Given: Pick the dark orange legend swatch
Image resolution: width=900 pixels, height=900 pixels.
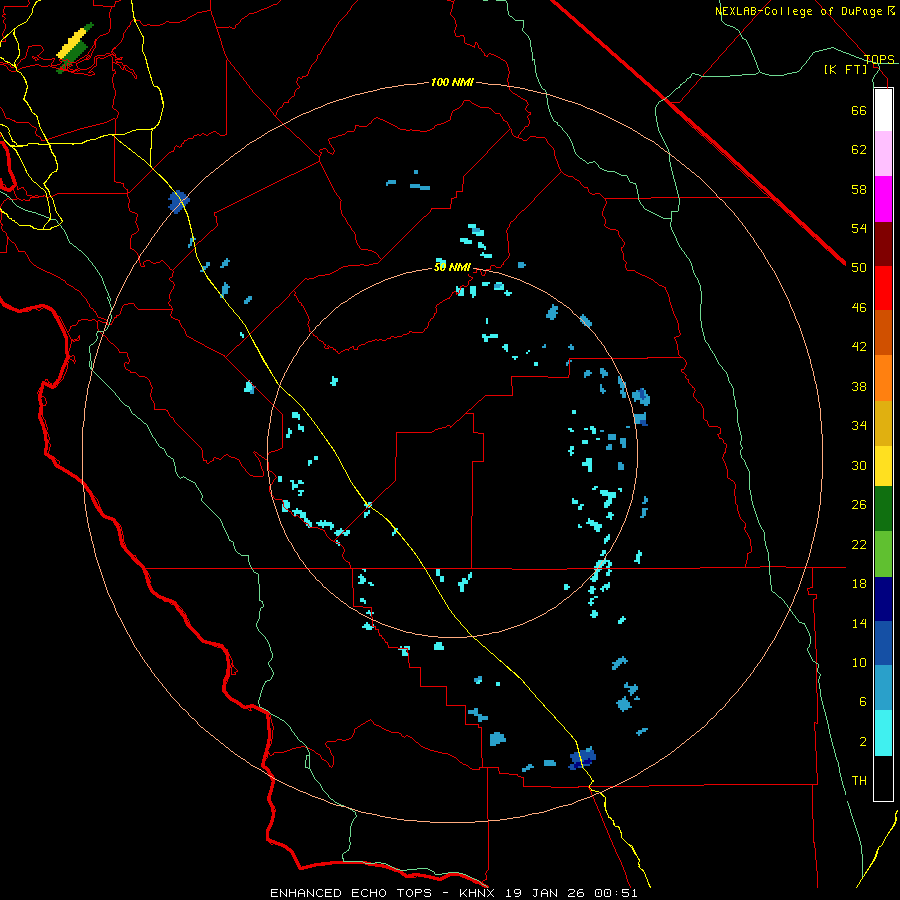Looking at the screenshot, I should tap(883, 332).
